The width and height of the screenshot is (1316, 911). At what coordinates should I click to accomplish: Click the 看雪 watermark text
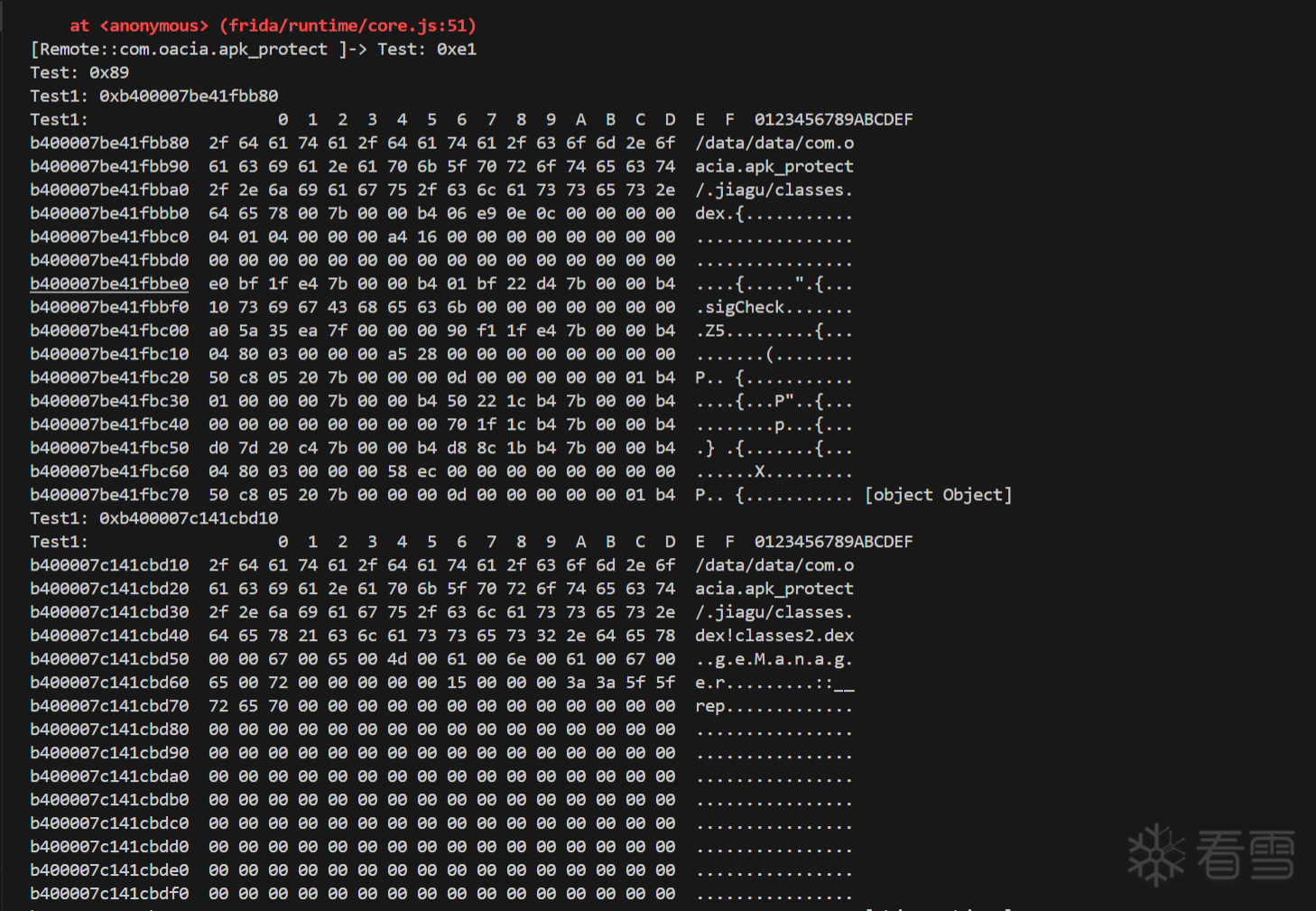[1246, 855]
